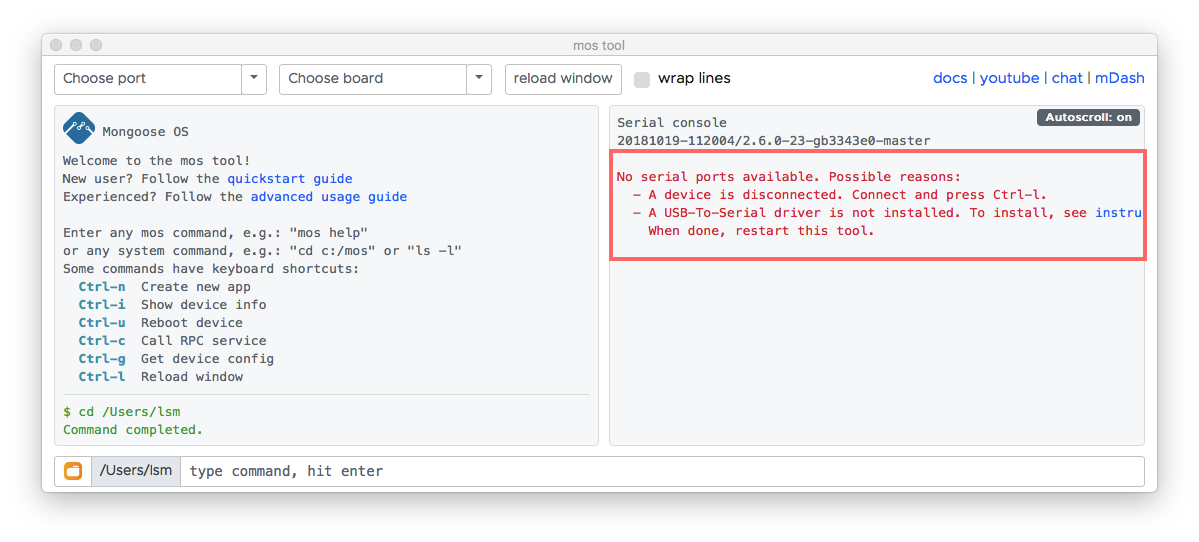1199x542 pixels.
Task: Open the mDash link
Action: (x=1119, y=78)
